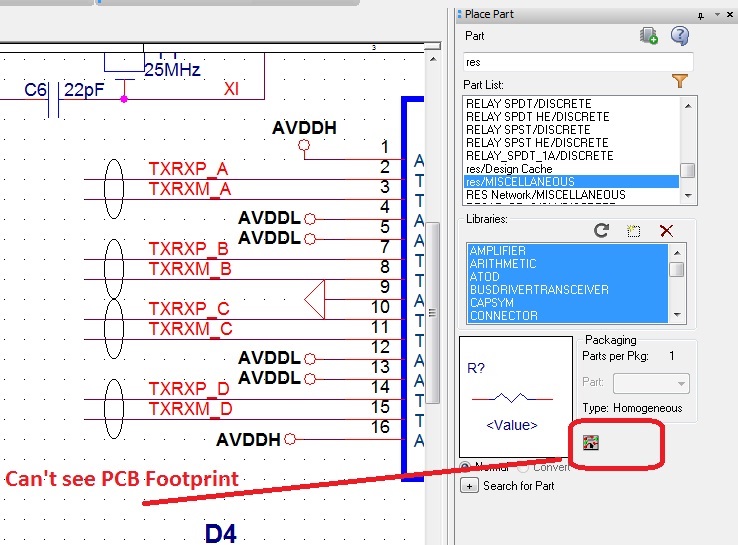This screenshot has width=738, height=545.
Task: Select RES Network/MISCELLANEOUS in Part List
Action: coord(545,195)
